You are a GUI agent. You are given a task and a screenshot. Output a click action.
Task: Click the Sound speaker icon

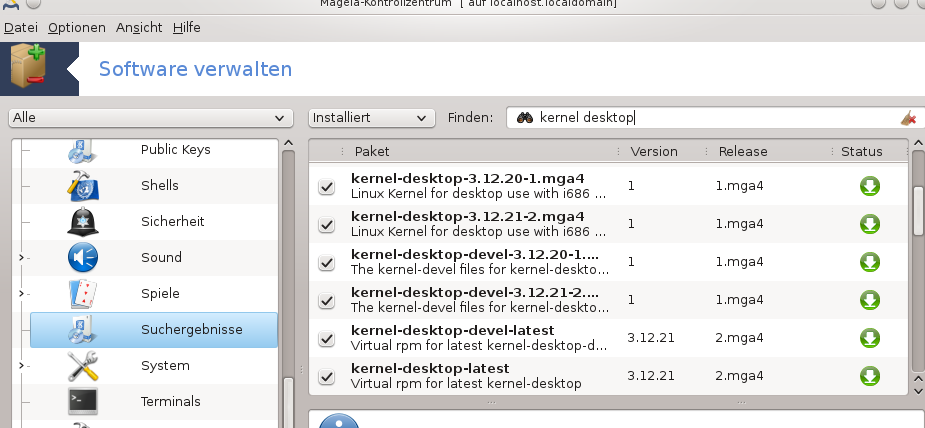tap(83, 258)
